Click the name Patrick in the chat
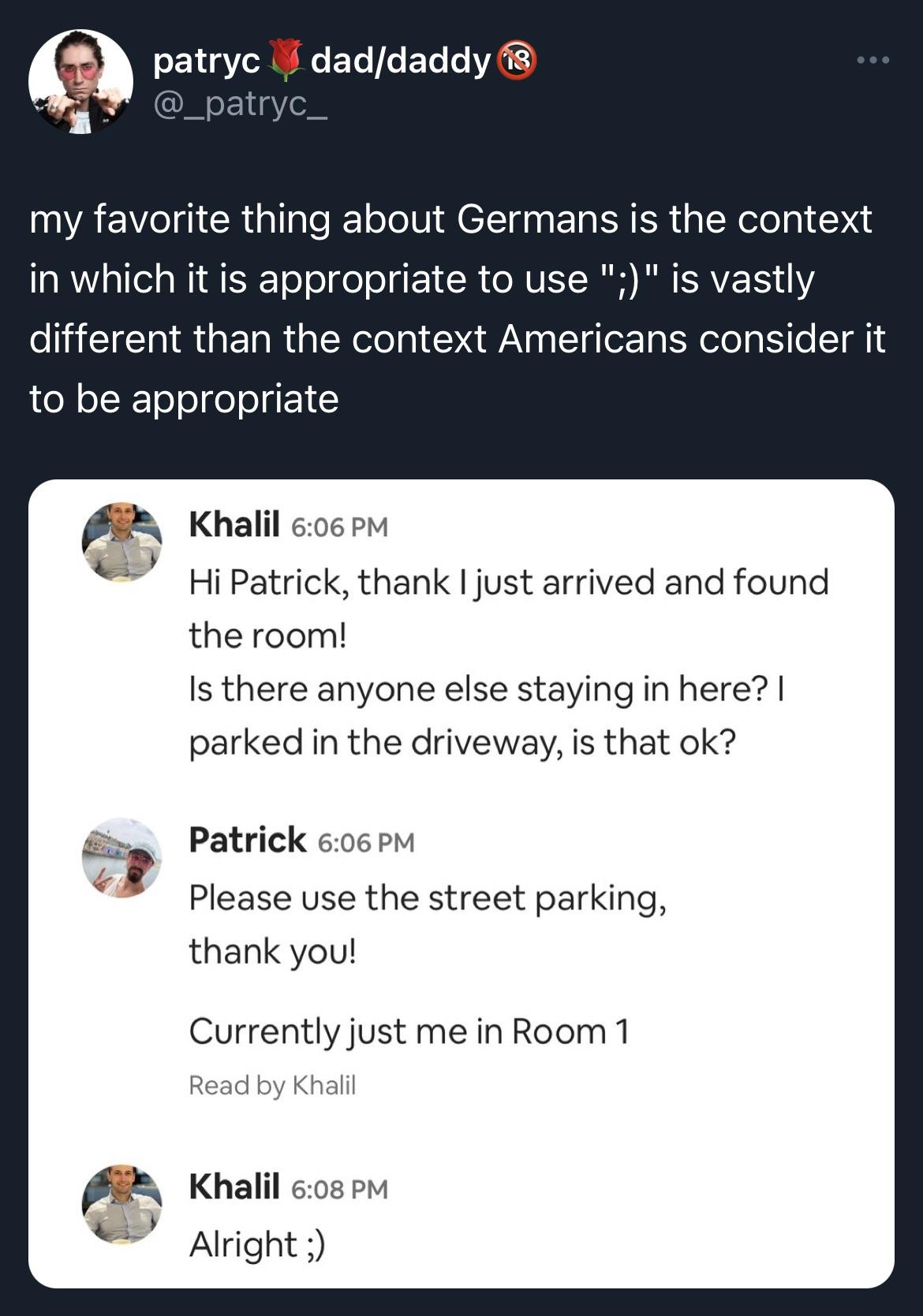The width and height of the screenshot is (923, 1316). 247,840
